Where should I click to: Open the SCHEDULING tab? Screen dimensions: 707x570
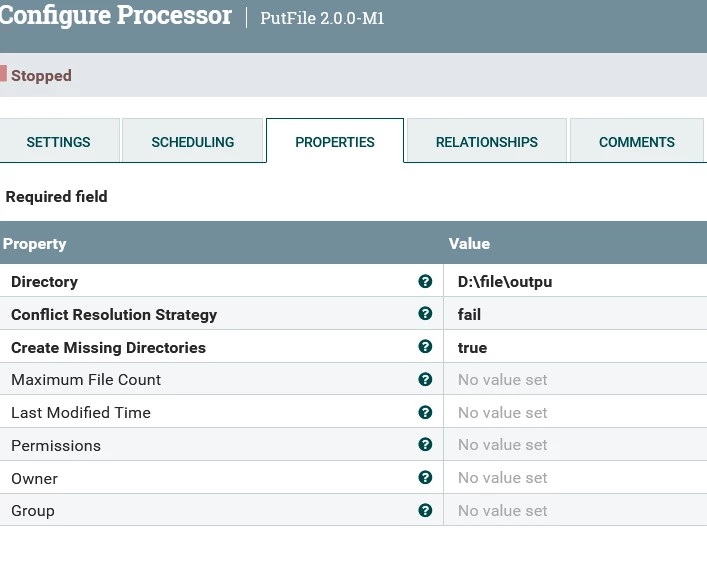193,142
